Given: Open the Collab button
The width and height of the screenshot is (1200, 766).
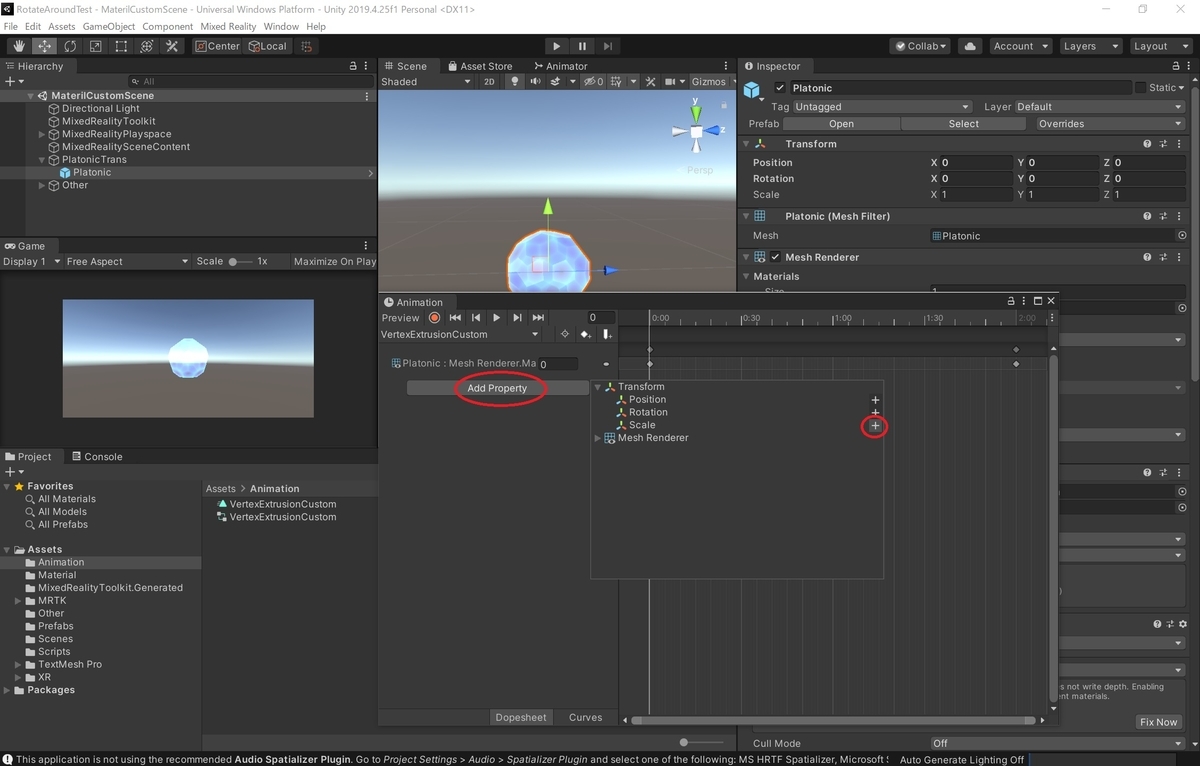Looking at the screenshot, I should 919,46.
